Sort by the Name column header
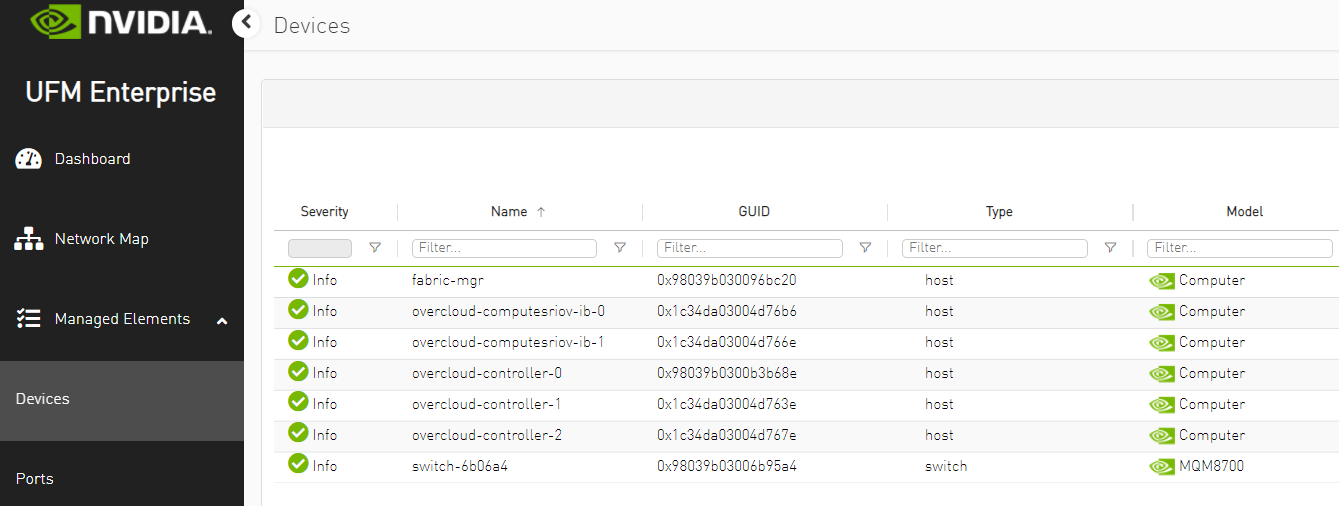 509,212
